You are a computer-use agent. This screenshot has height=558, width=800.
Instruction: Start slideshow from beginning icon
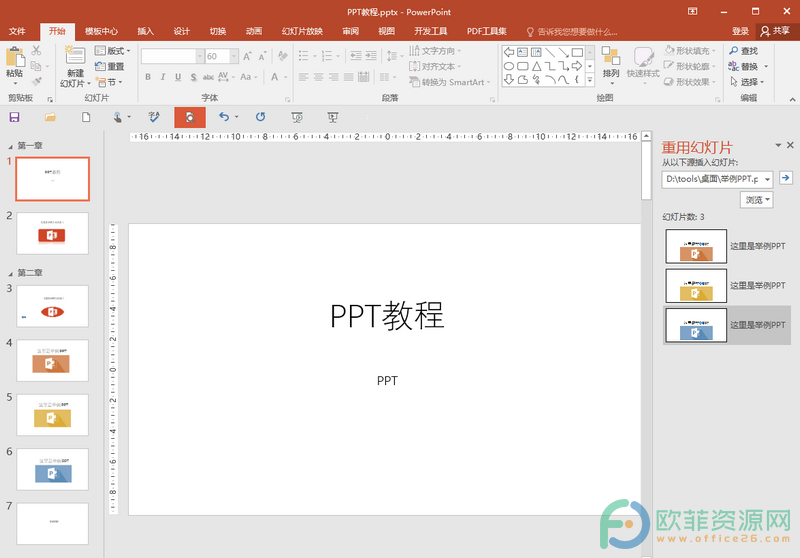tap(297, 117)
